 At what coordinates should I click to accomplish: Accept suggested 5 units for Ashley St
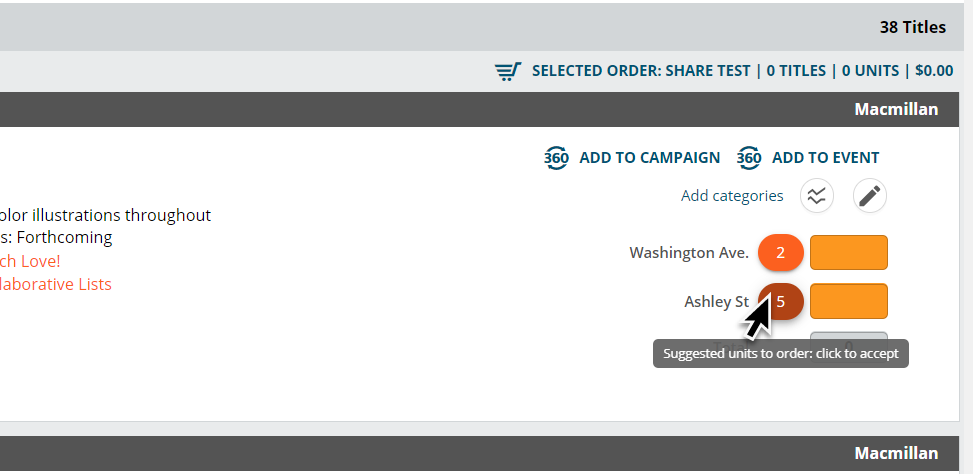pos(781,302)
